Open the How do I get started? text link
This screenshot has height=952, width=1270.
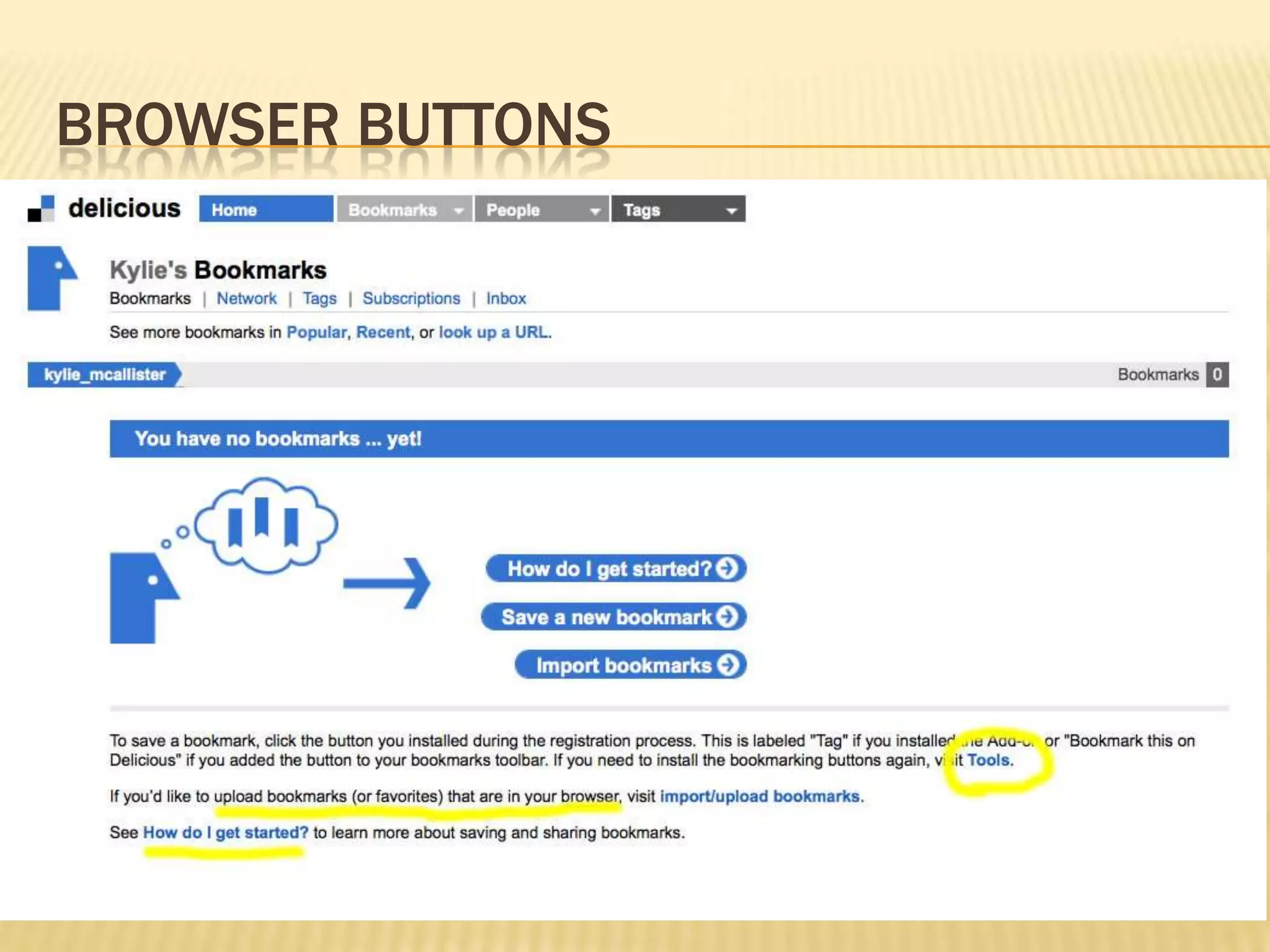226,832
